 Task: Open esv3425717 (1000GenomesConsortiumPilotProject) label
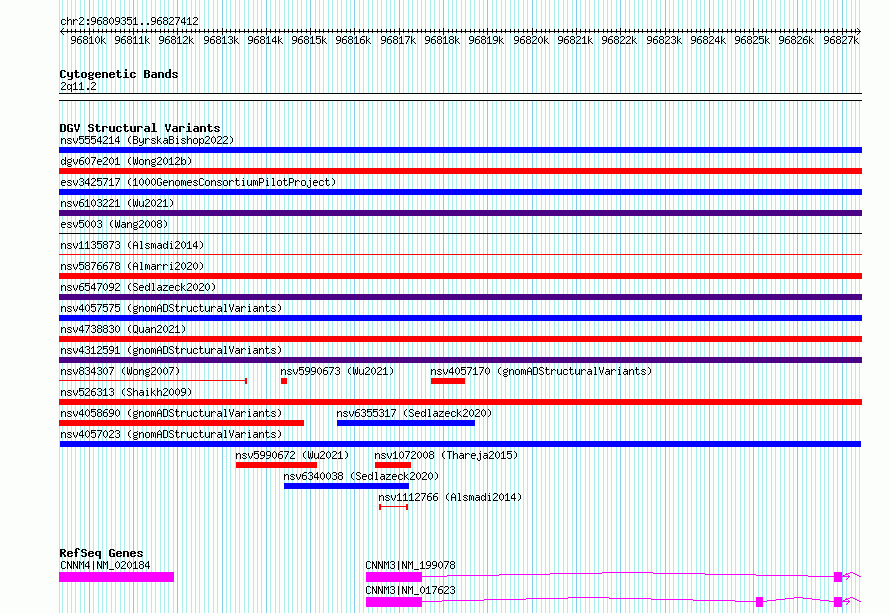[198, 182]
